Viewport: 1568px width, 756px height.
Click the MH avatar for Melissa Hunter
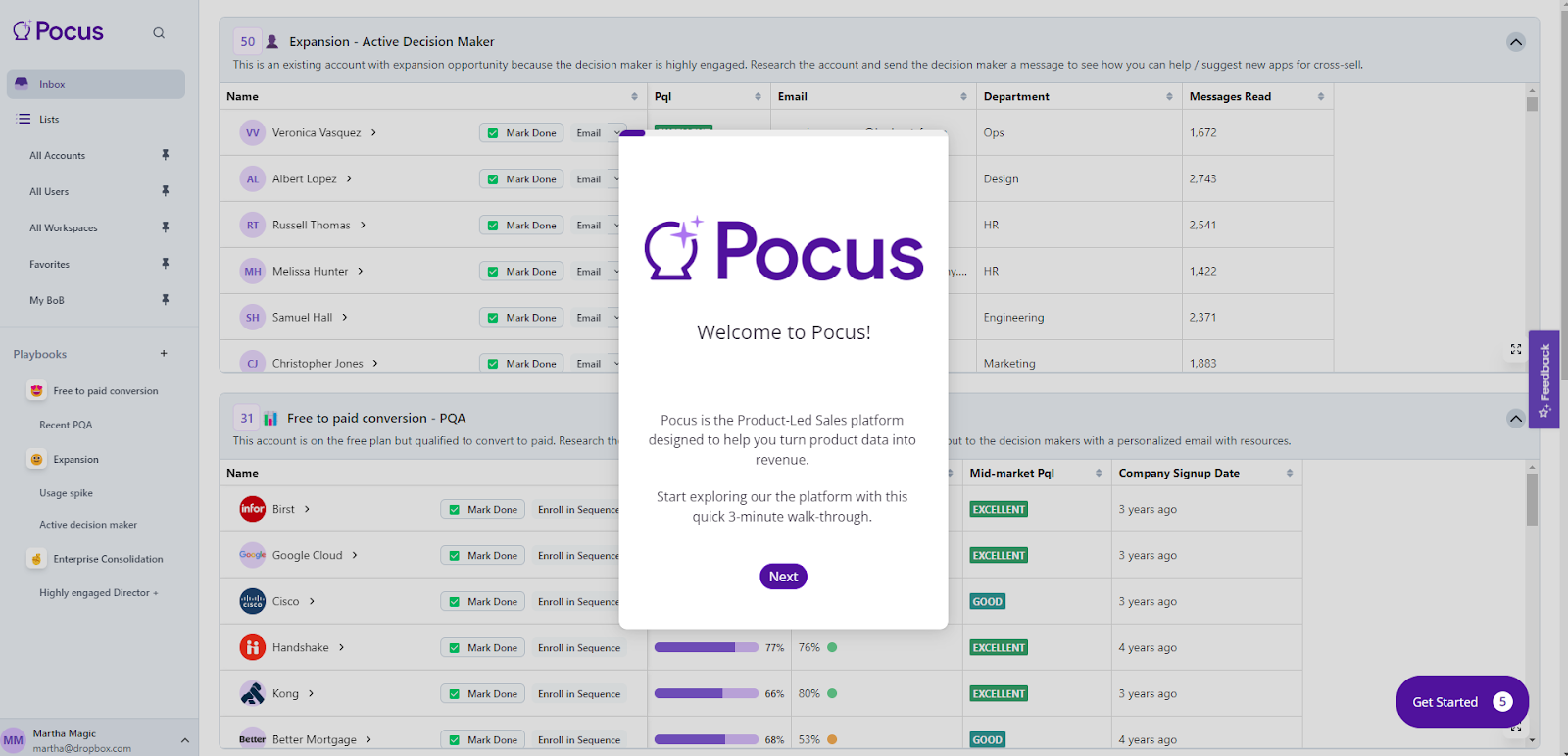[x=253, y=271]
